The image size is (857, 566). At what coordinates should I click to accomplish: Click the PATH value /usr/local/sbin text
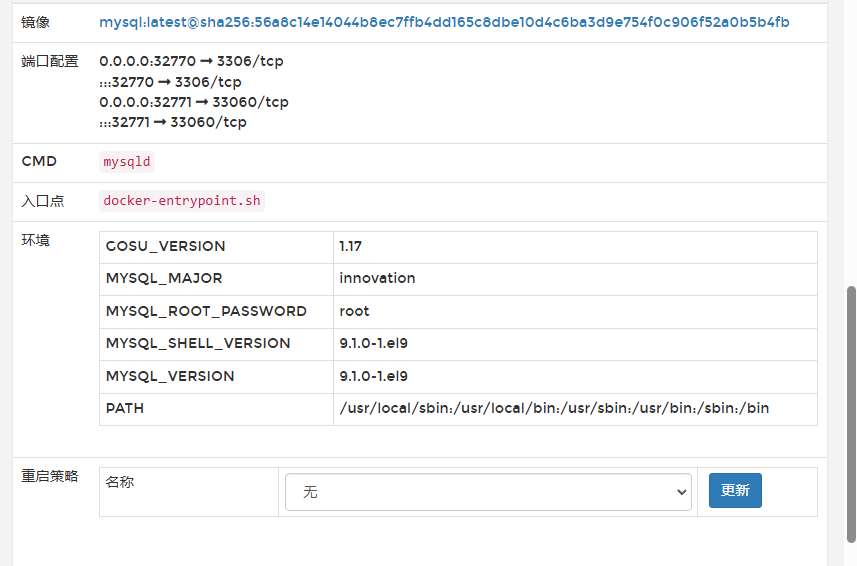pos(554,408)
